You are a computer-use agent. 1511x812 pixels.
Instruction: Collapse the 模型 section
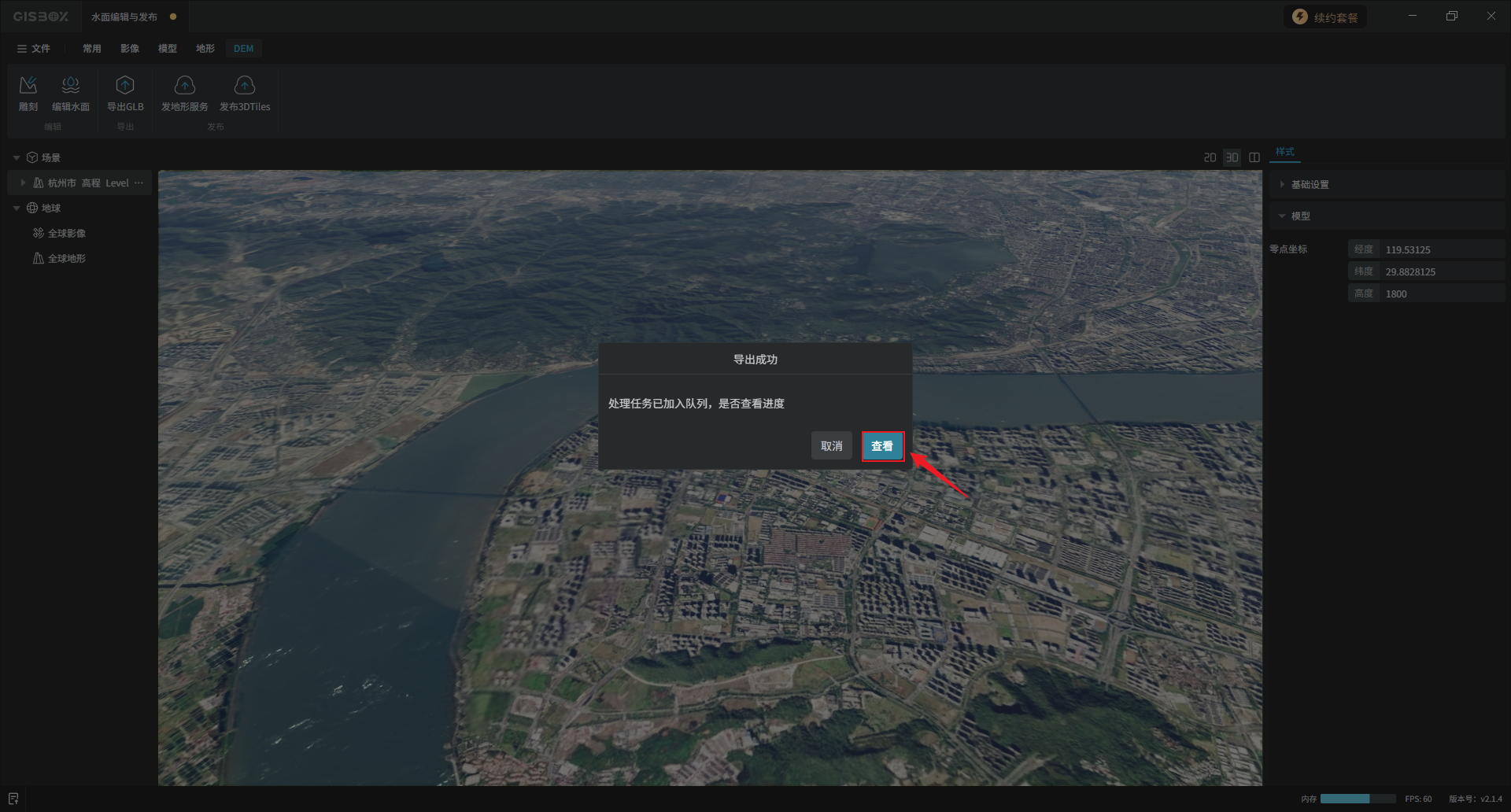(x=1282, y=216)
